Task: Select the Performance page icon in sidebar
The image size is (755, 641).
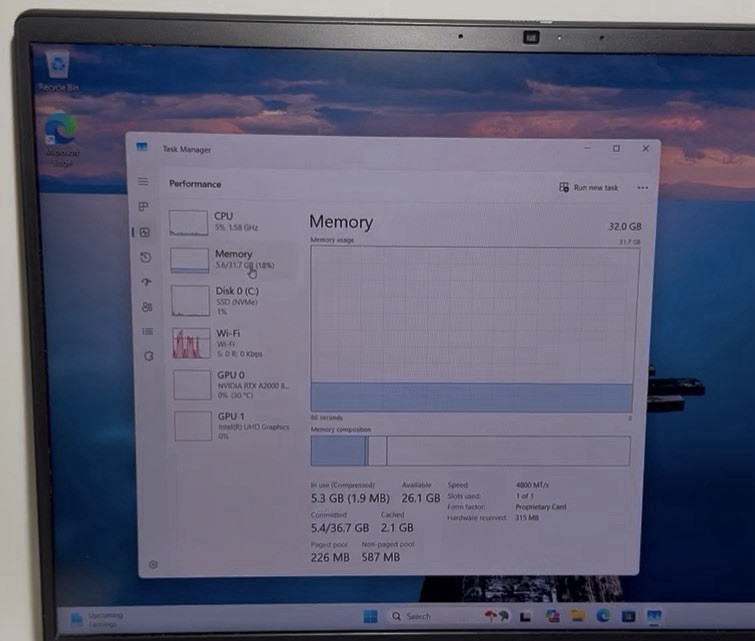Action: (x=145, y=233)
